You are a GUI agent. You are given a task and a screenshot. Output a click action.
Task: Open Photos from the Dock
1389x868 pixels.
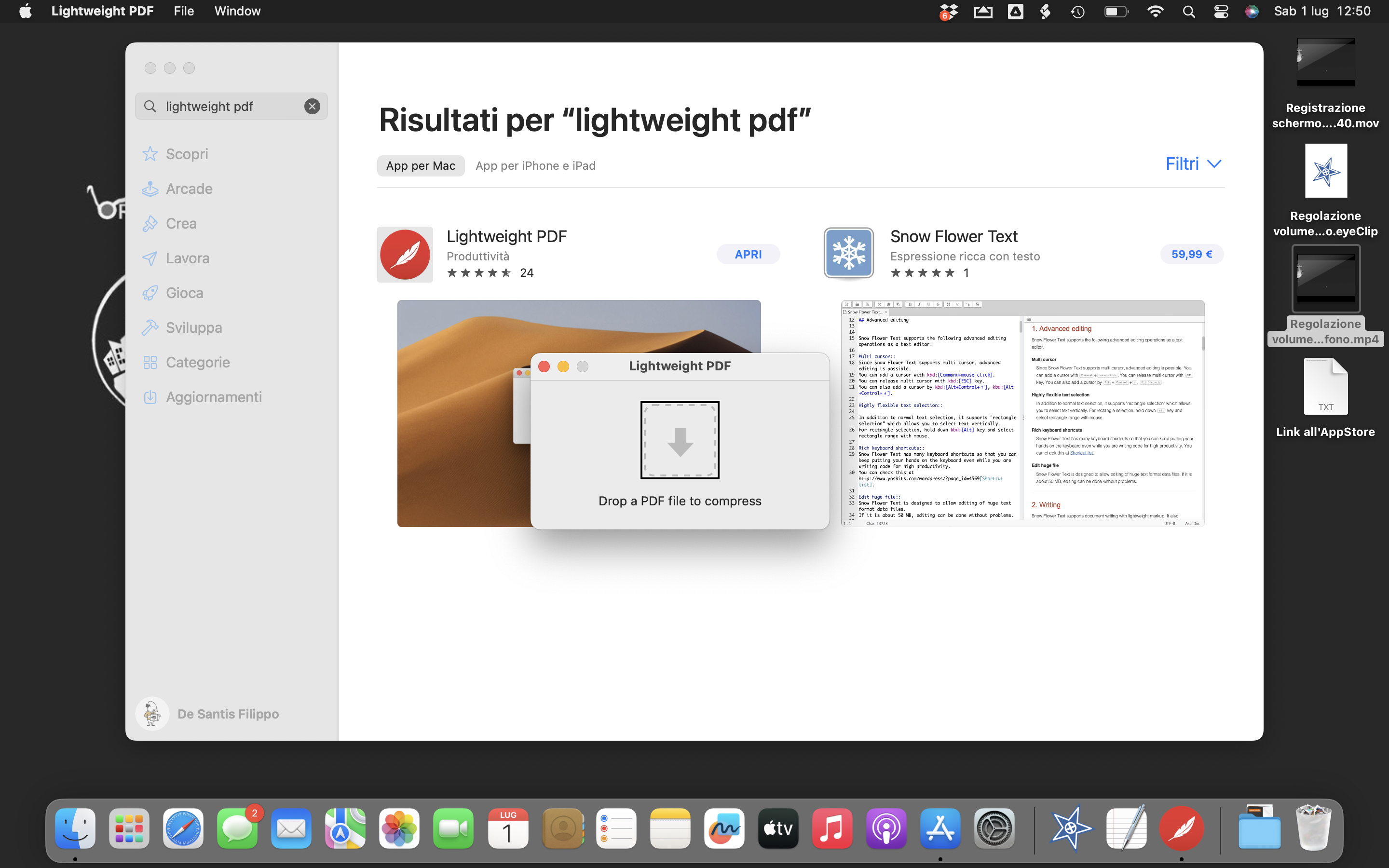click(399, 828)
